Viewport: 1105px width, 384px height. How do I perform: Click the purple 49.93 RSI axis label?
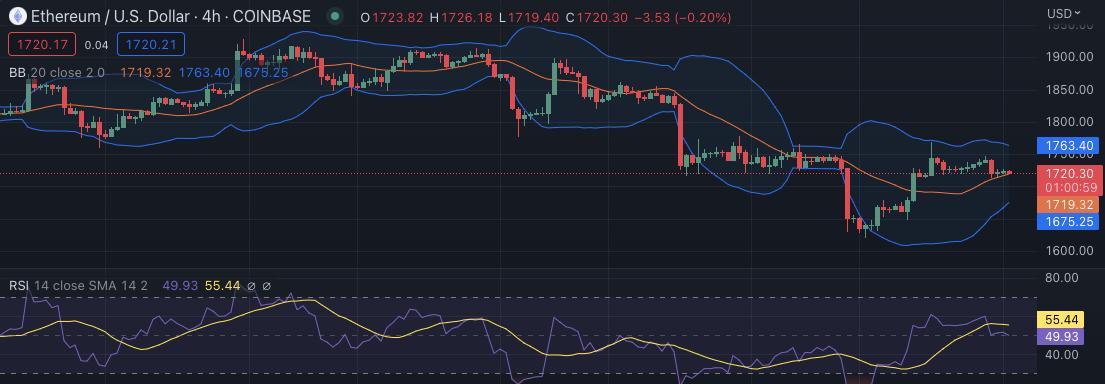pyautogui.click(x=1060, y=336)
